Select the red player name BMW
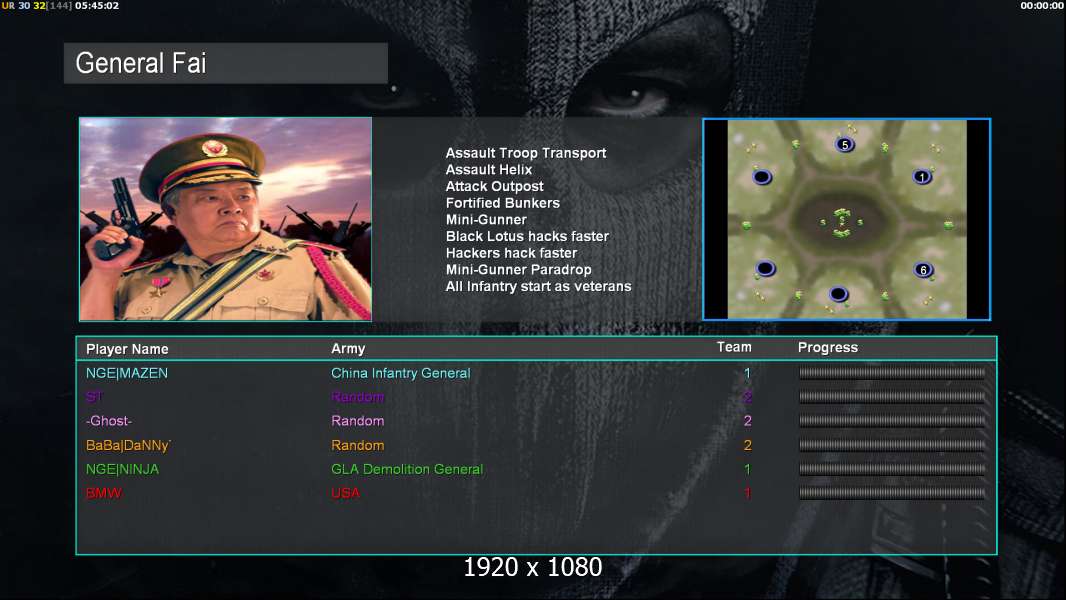Image resolution: width=1066 pixels, height=600 pixels. pos(104,493)
